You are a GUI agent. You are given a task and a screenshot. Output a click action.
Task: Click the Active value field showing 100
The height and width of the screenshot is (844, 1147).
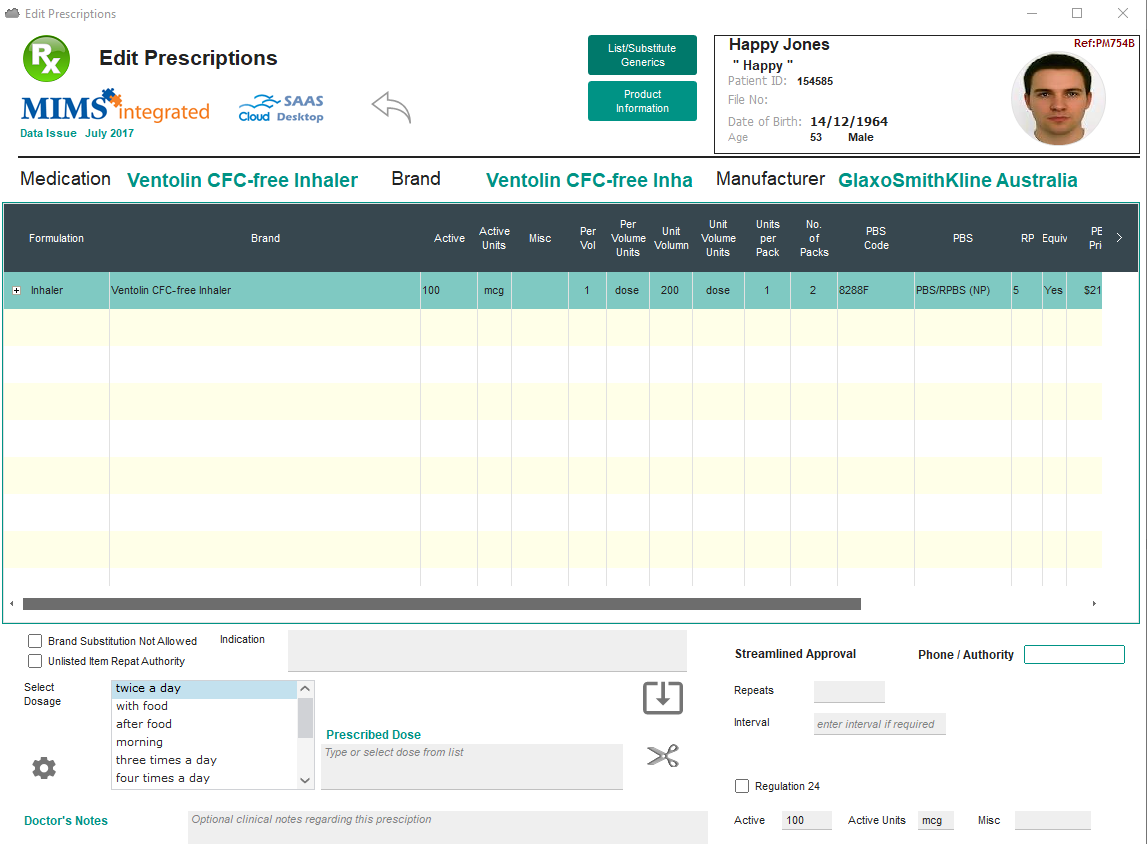pos(807,821)
